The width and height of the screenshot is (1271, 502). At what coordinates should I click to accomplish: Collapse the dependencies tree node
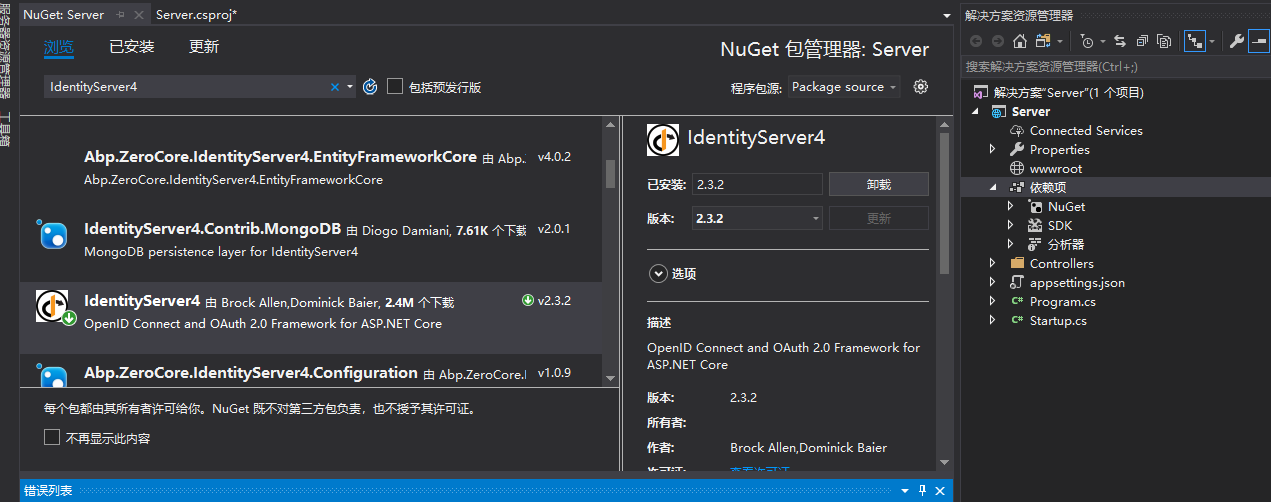[992, 187]
